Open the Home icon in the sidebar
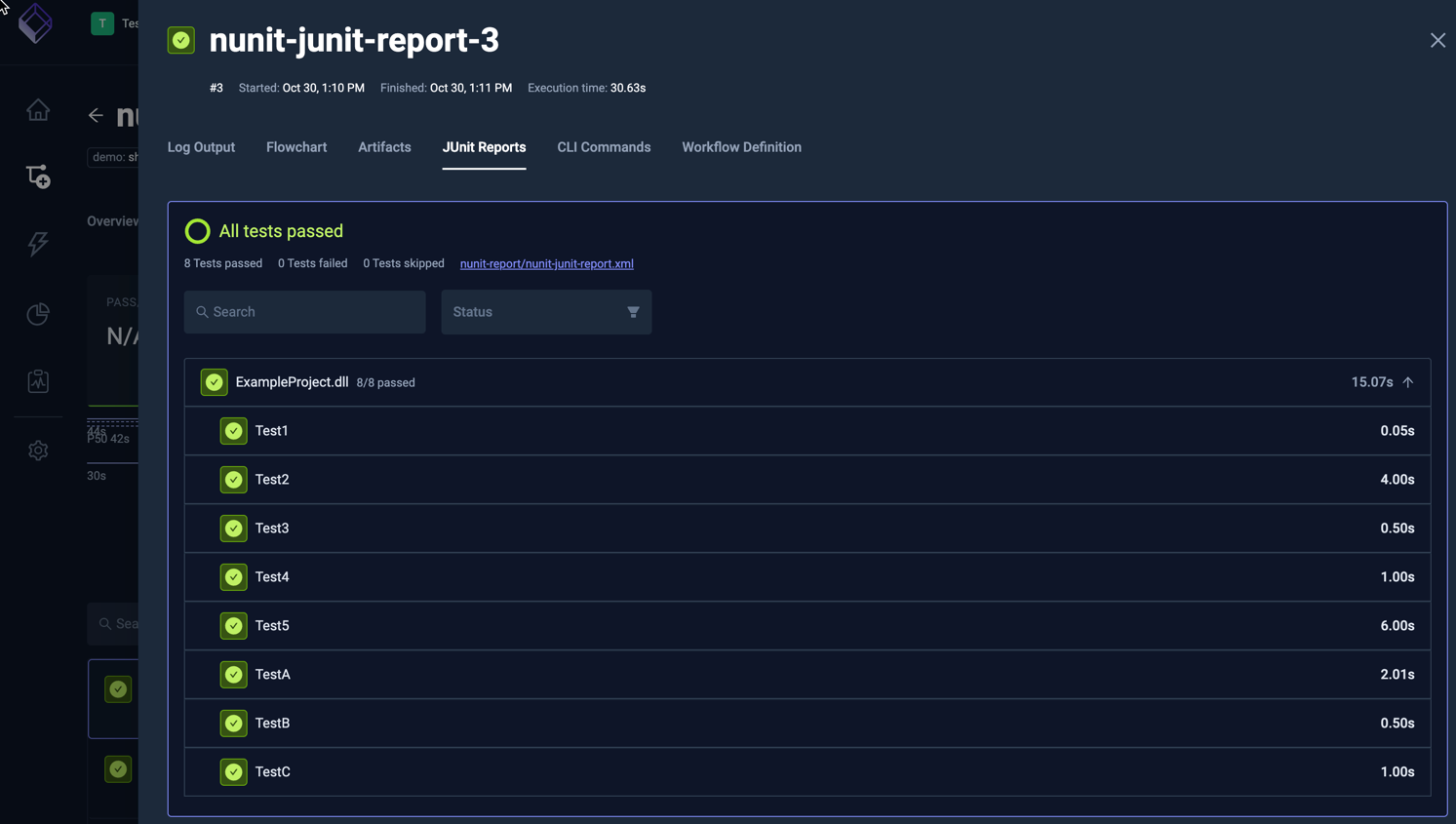1456x824 pixels. 37,109
